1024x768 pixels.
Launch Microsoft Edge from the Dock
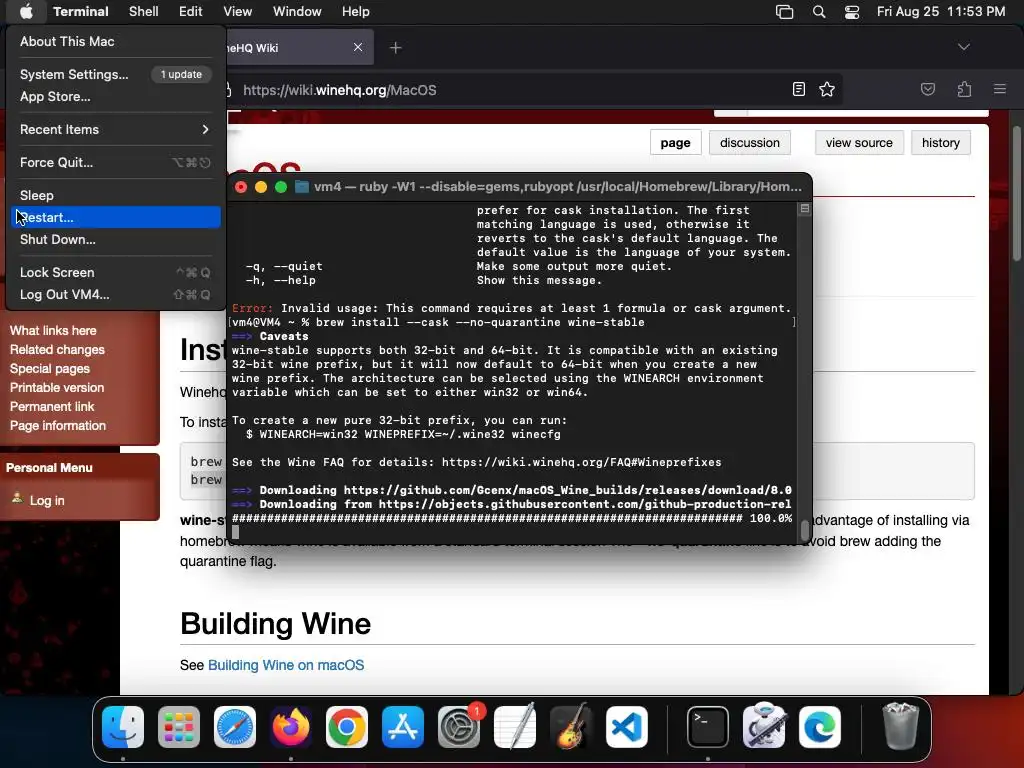click(x=820, y=727)
